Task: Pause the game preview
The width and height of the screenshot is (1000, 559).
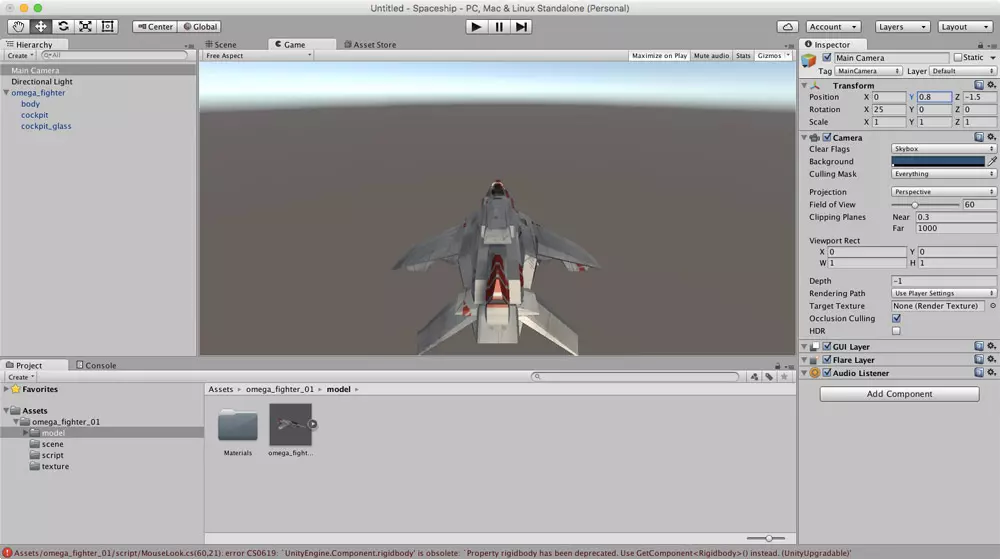Action: [x=499, y=27]
